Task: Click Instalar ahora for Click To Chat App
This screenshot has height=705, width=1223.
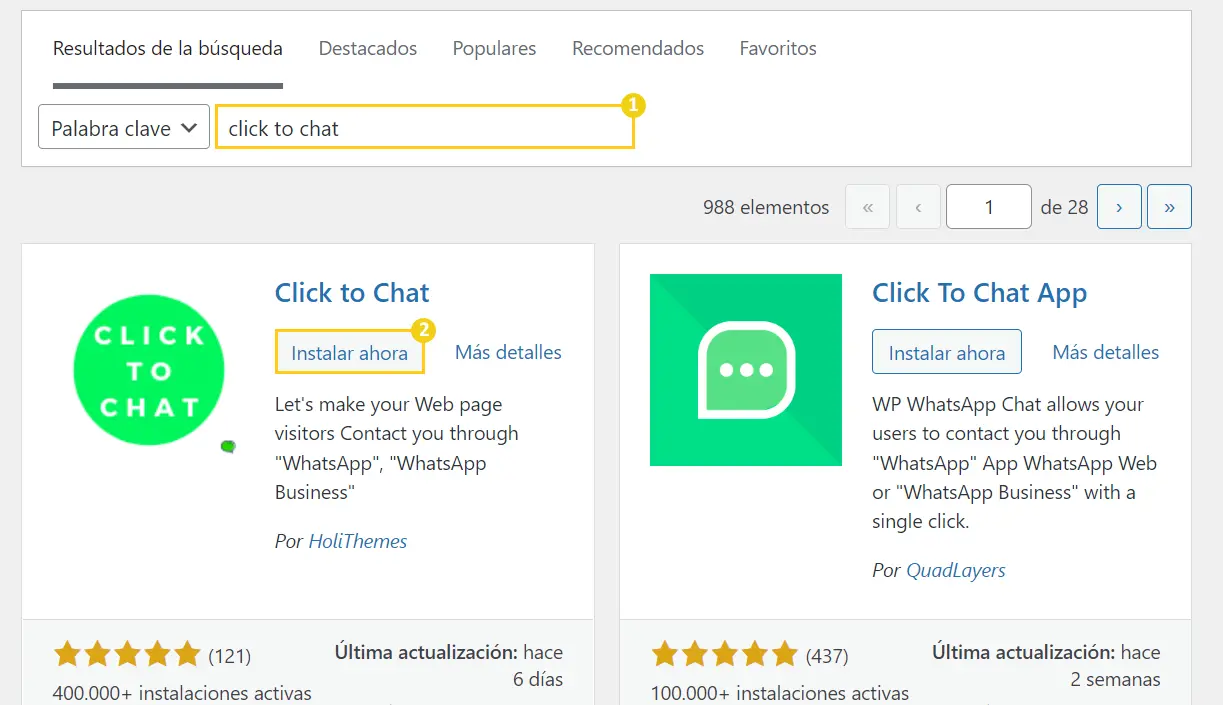Action: [947, 352]
